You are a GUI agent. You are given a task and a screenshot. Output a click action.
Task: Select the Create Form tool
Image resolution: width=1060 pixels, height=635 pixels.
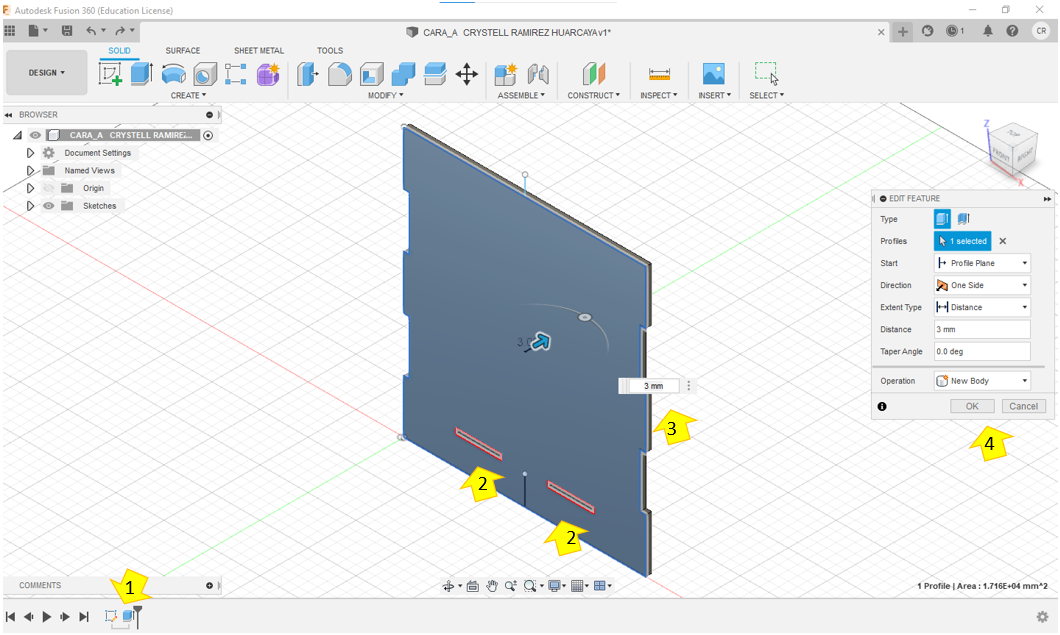pos(268,74)
